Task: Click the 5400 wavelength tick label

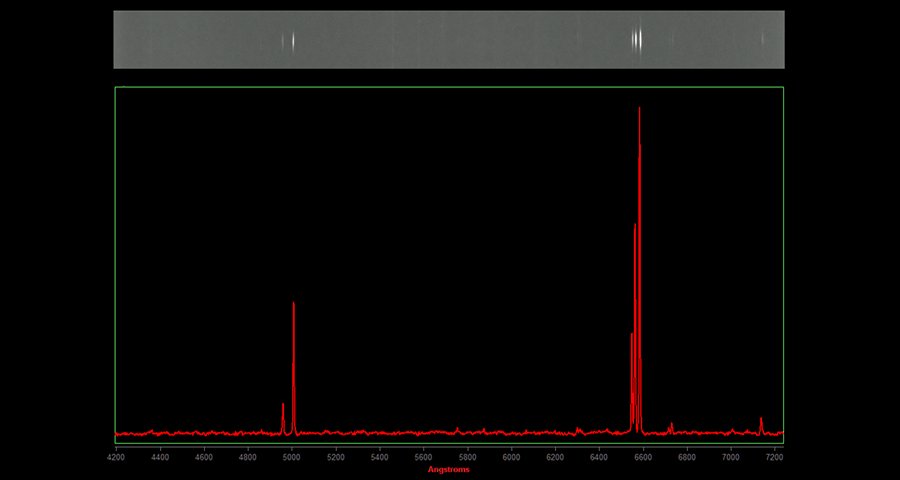Action: pos(379,457)
